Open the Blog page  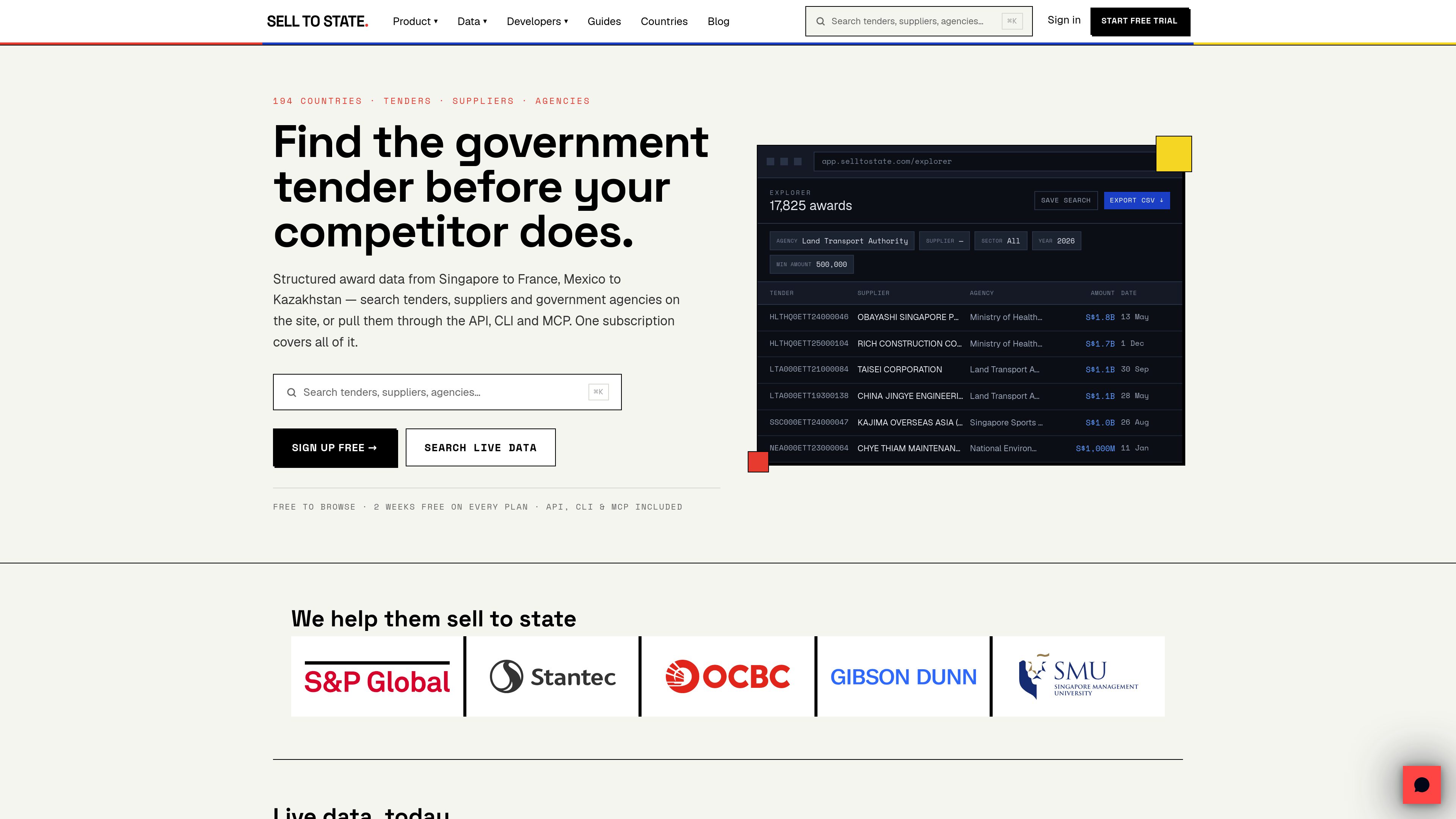pos(718,22)
